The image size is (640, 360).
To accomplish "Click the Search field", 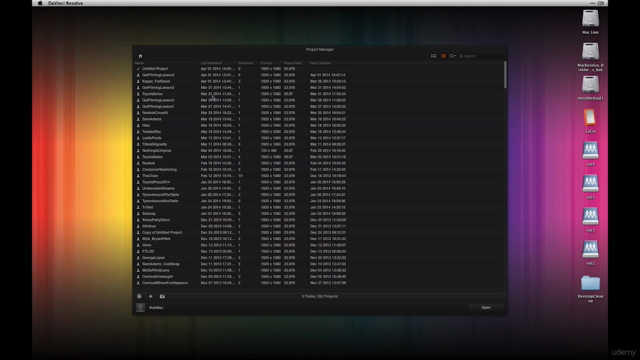I will click(481, 56).
